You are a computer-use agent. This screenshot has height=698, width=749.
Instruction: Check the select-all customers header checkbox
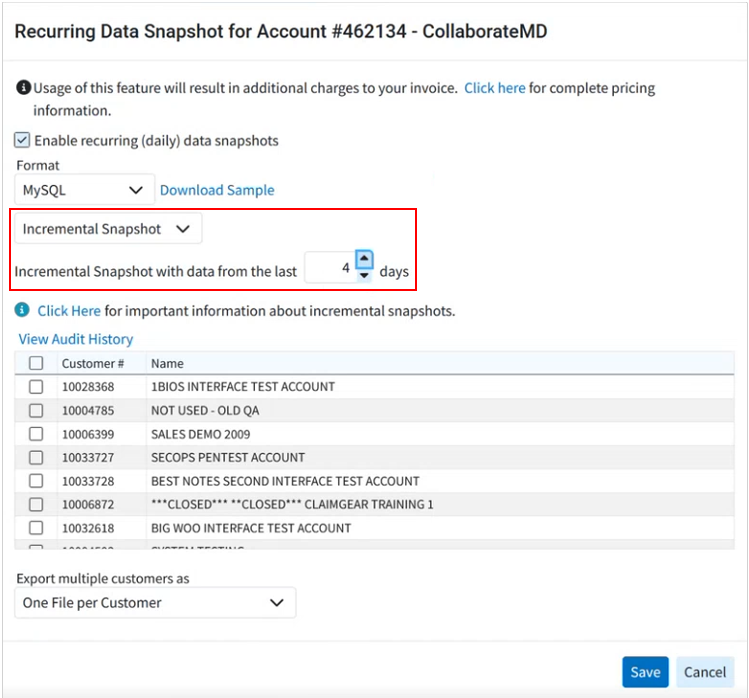point(36,363)
